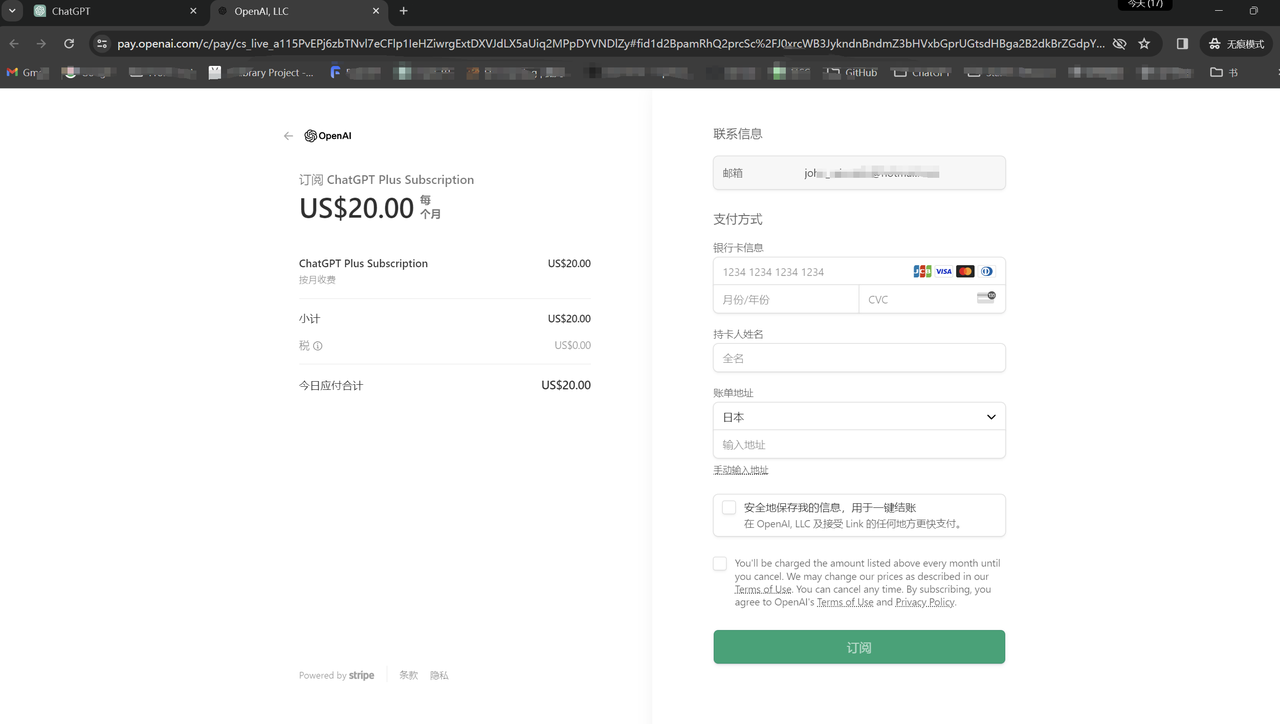Click the green 订阅 subscribe button

pyautogui.click(x=859, y=647)
